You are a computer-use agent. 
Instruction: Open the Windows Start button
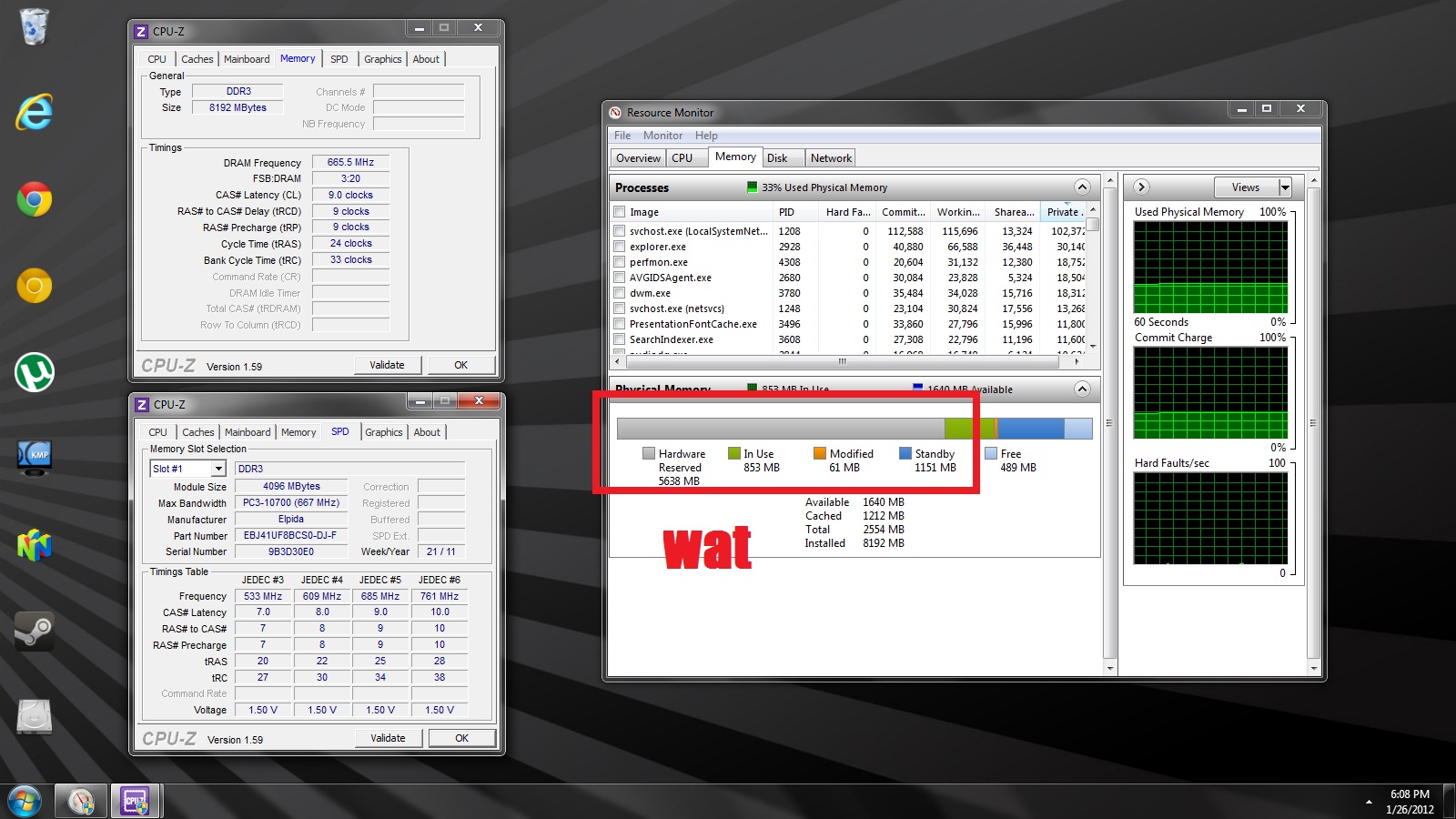point(25,802)
